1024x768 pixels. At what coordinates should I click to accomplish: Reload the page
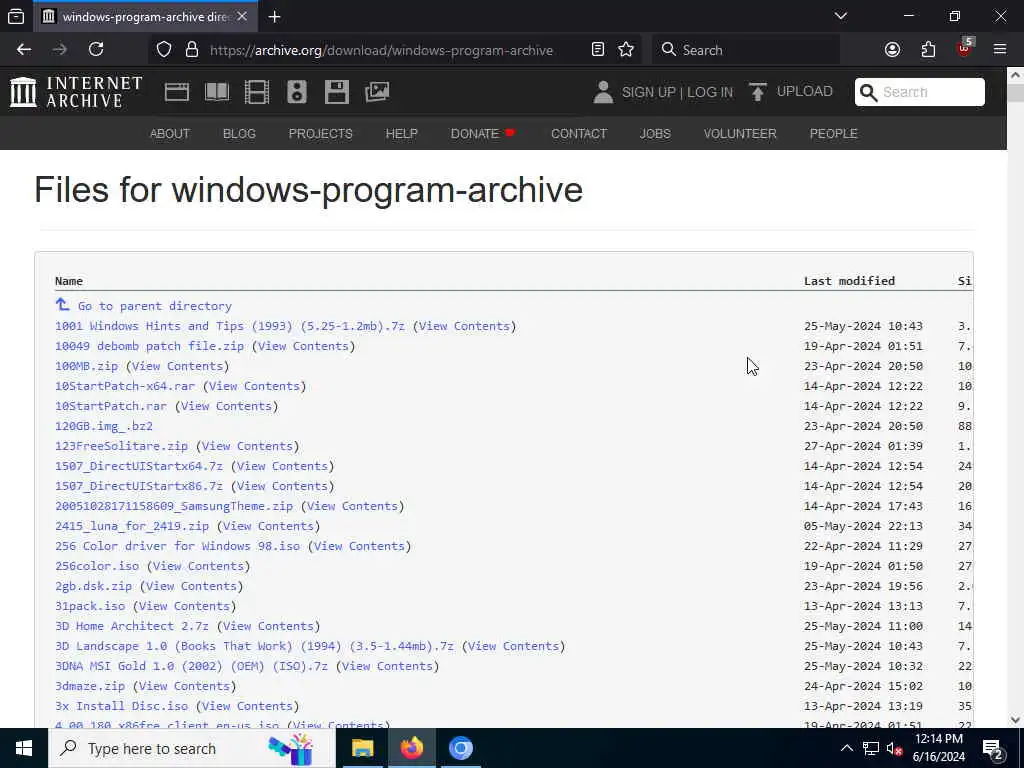pyautogui.click(x=96, y=50)
